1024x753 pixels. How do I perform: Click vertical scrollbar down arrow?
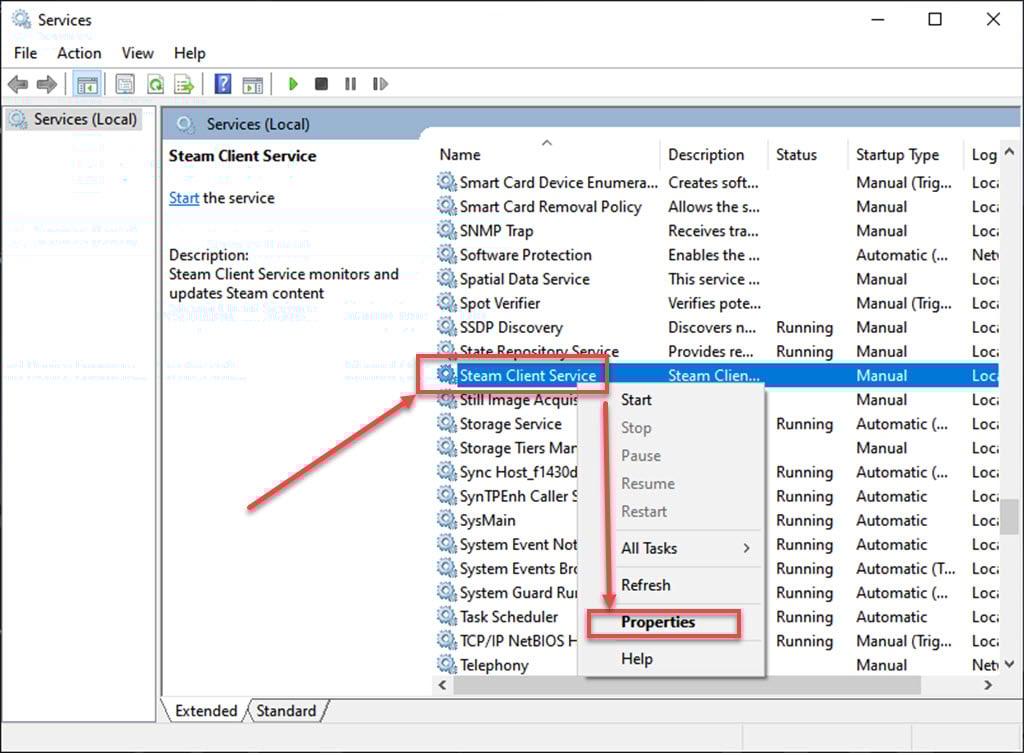click(x=1009, y=664)
